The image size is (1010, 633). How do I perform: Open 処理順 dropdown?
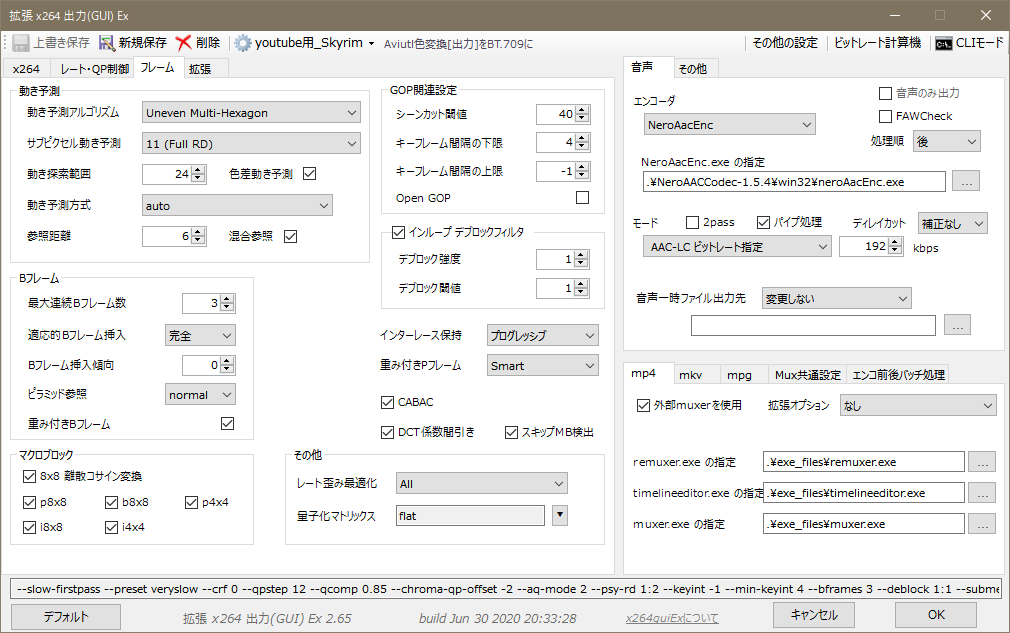[x=947, y=142]
